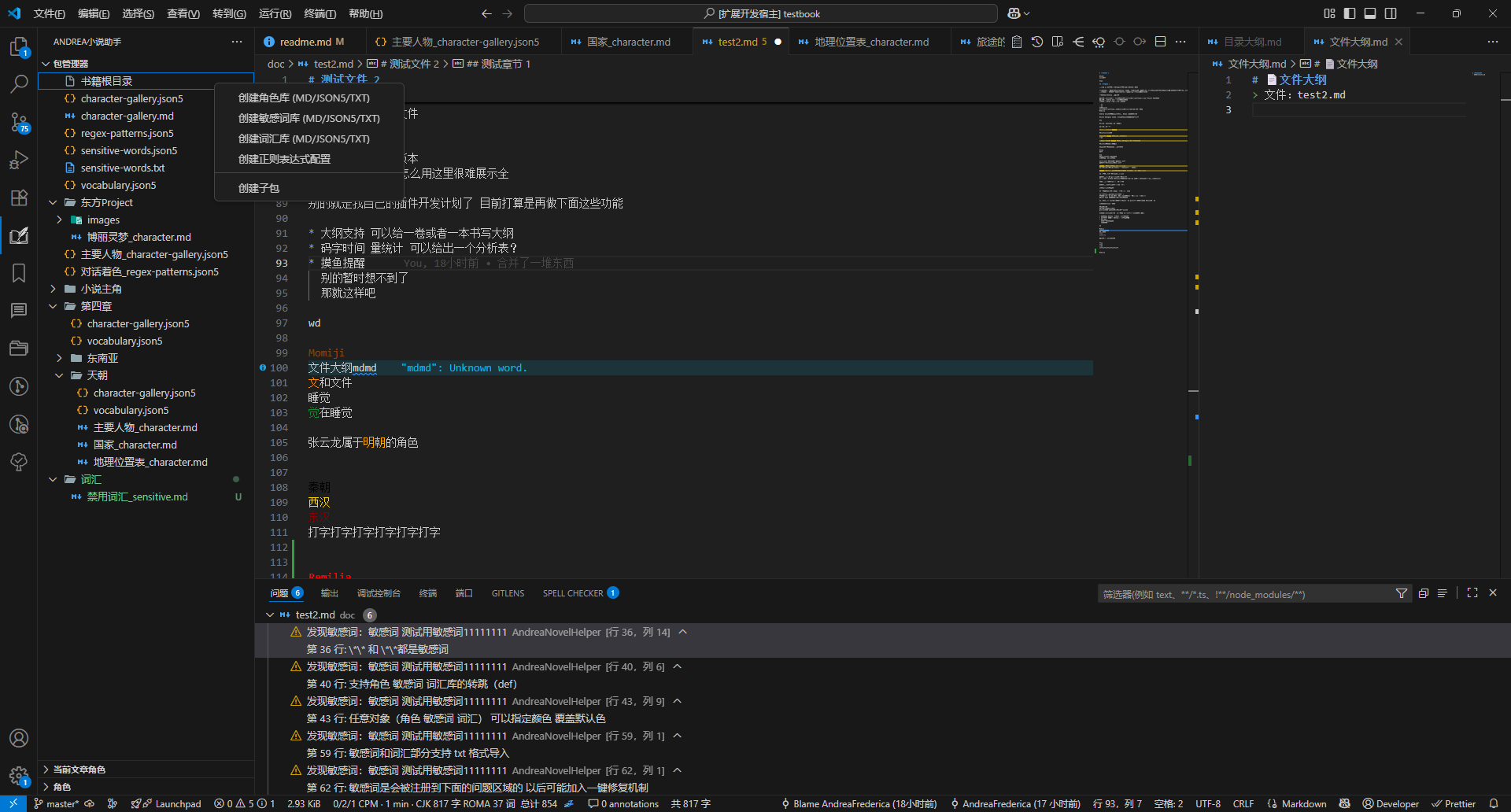The height and width of the screenshot is (812, 1511).
Task: Maximize the panel size toggle
Action: (1472, 593)
